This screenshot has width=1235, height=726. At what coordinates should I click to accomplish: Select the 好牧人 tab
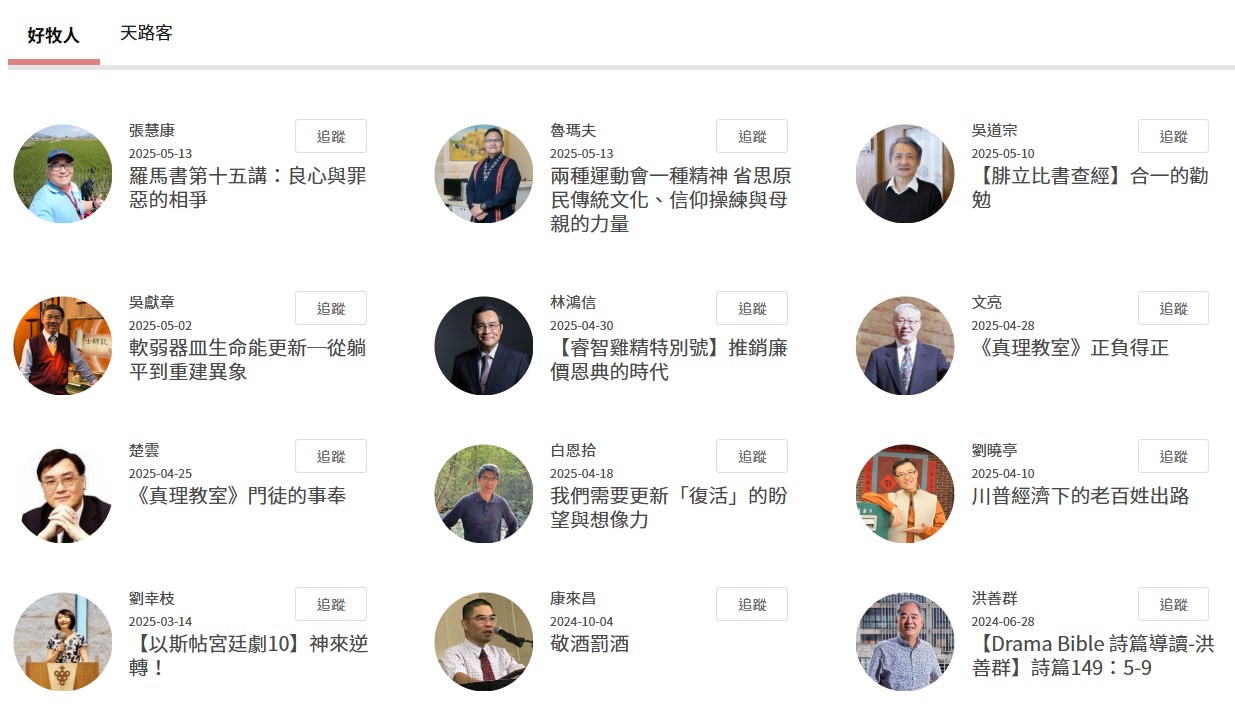pos(54,35)
